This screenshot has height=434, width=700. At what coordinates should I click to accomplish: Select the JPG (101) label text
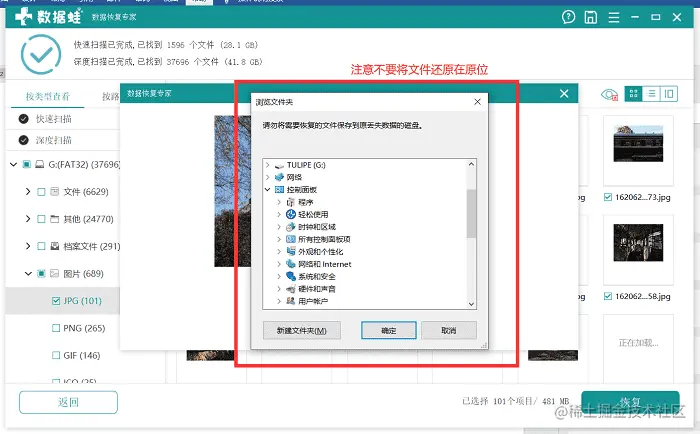pyautogui.click(x=83, y=301)
